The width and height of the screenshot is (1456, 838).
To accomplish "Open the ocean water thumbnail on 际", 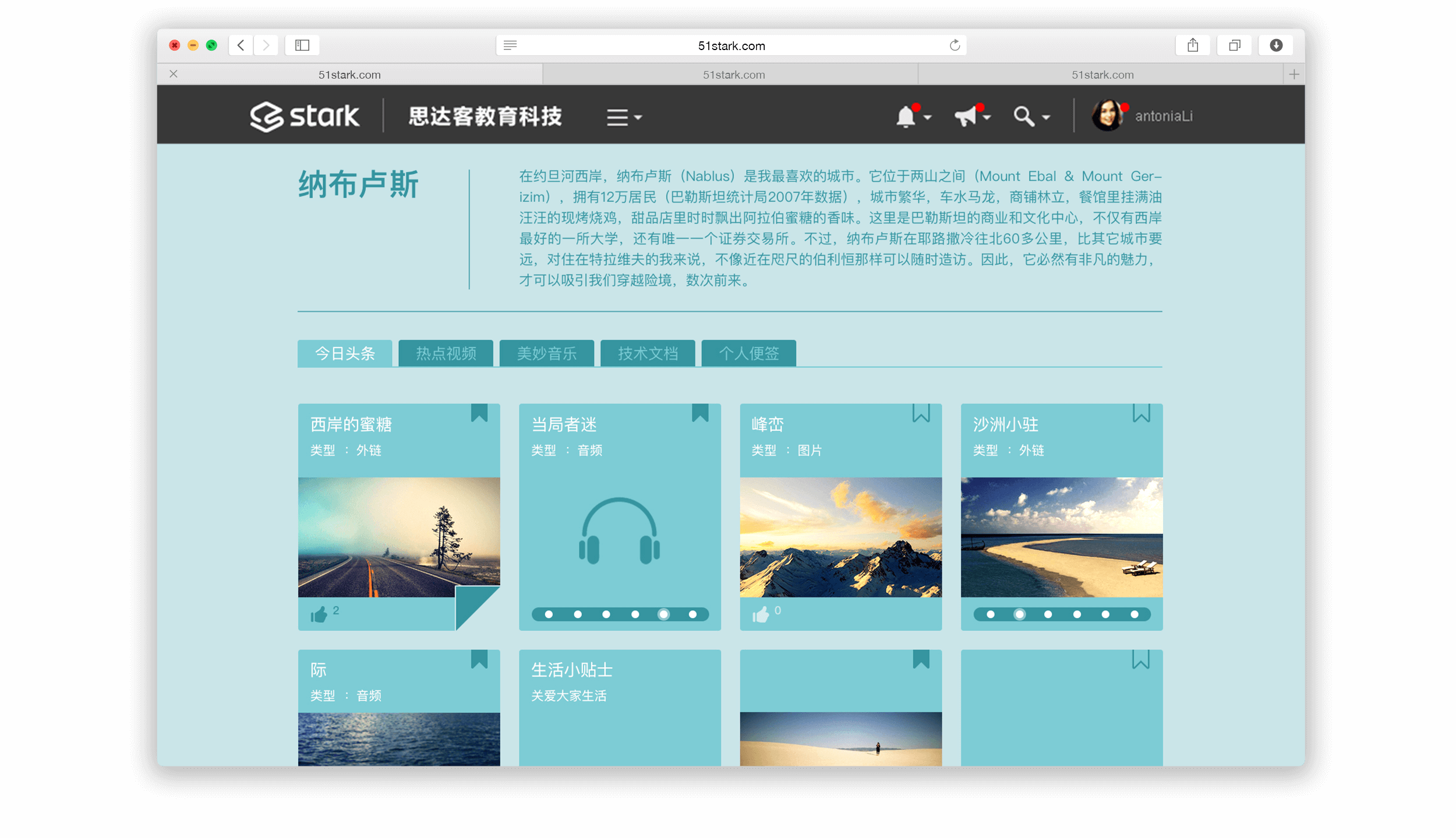I will pos(398,738).
